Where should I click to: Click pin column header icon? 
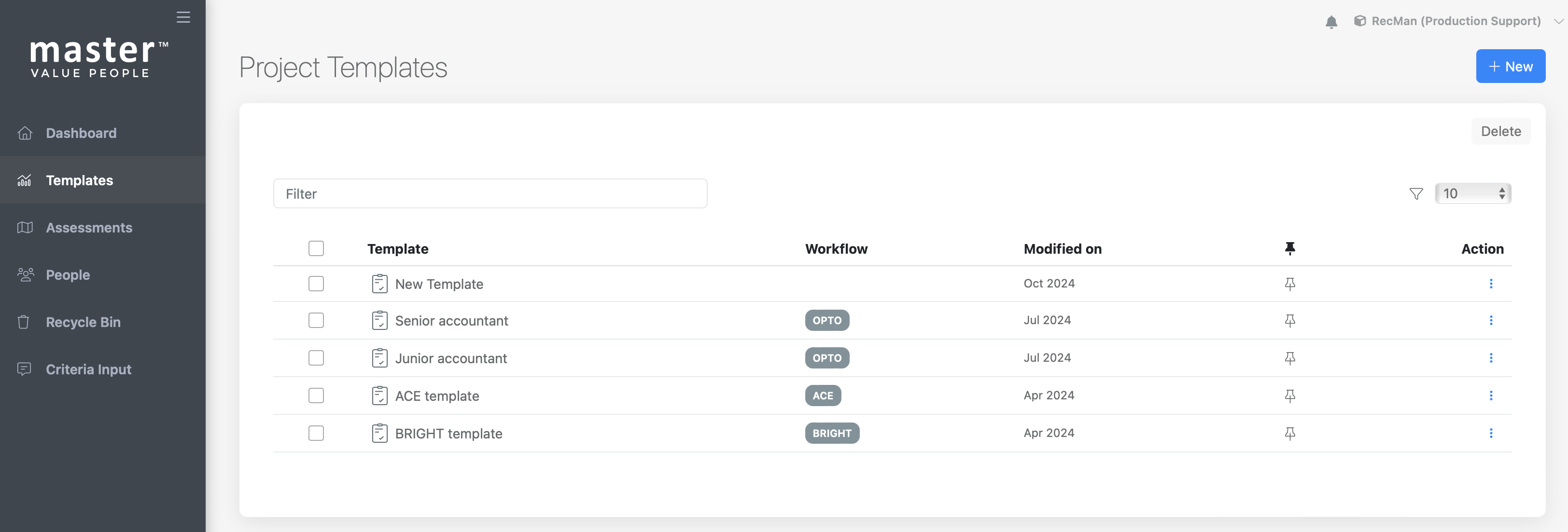tap(1289, 248)
